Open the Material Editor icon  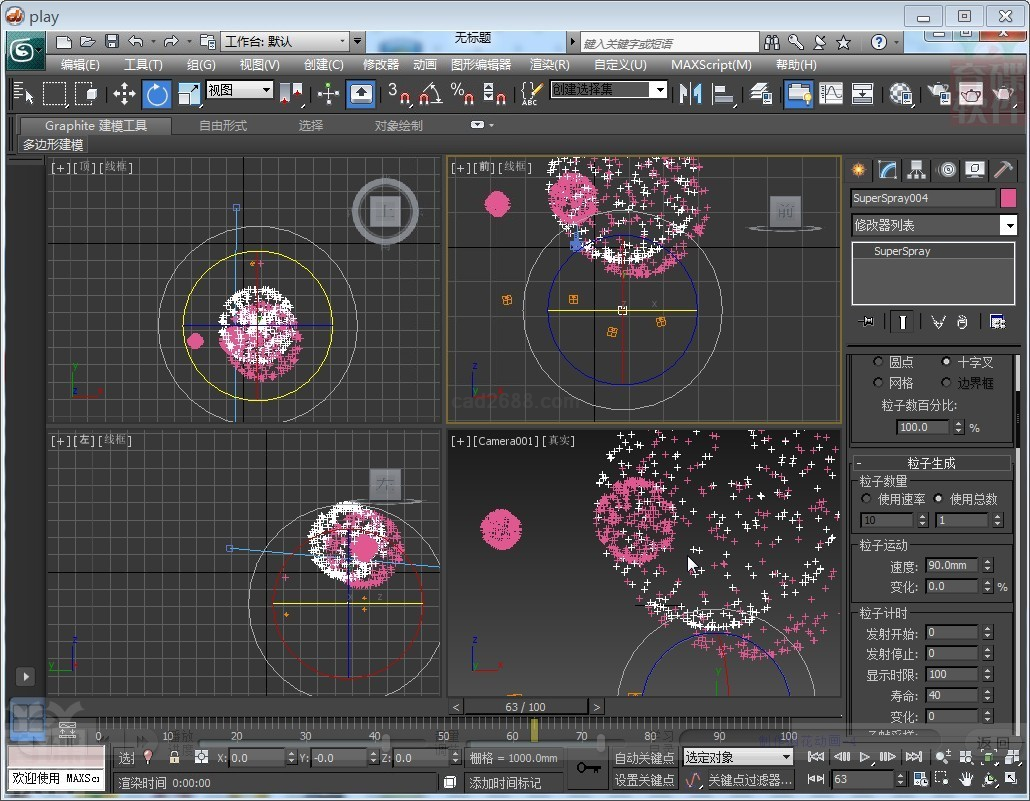(x=901, y=94)
